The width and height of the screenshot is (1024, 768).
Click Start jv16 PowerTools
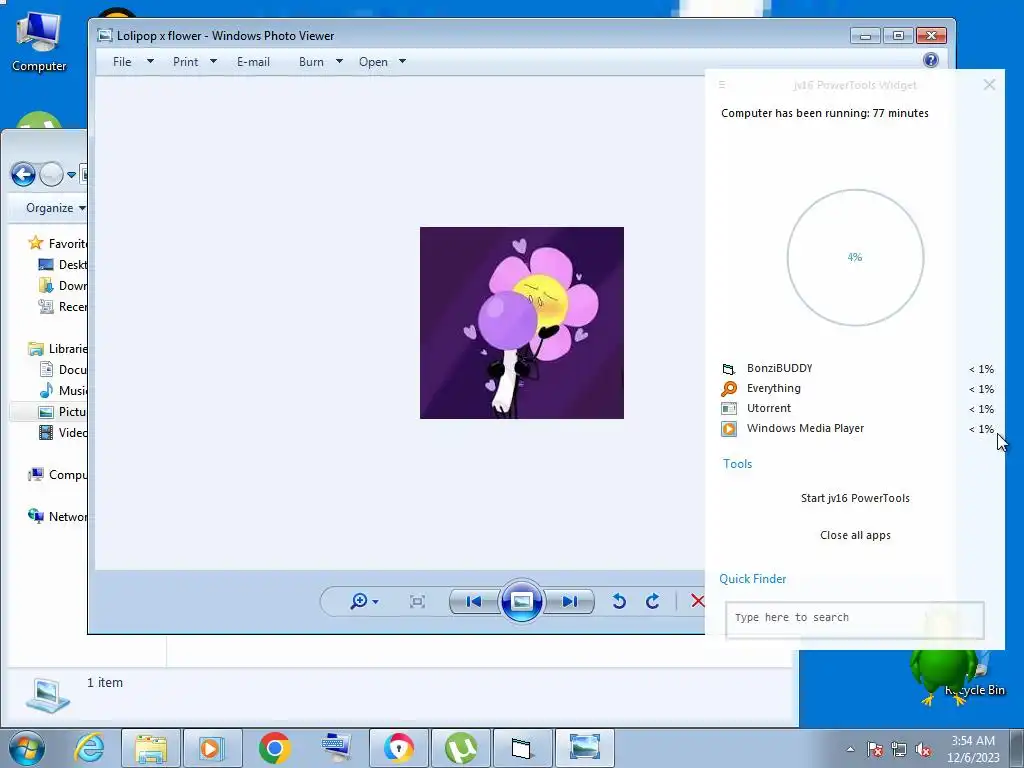click(x=855, y=498)
